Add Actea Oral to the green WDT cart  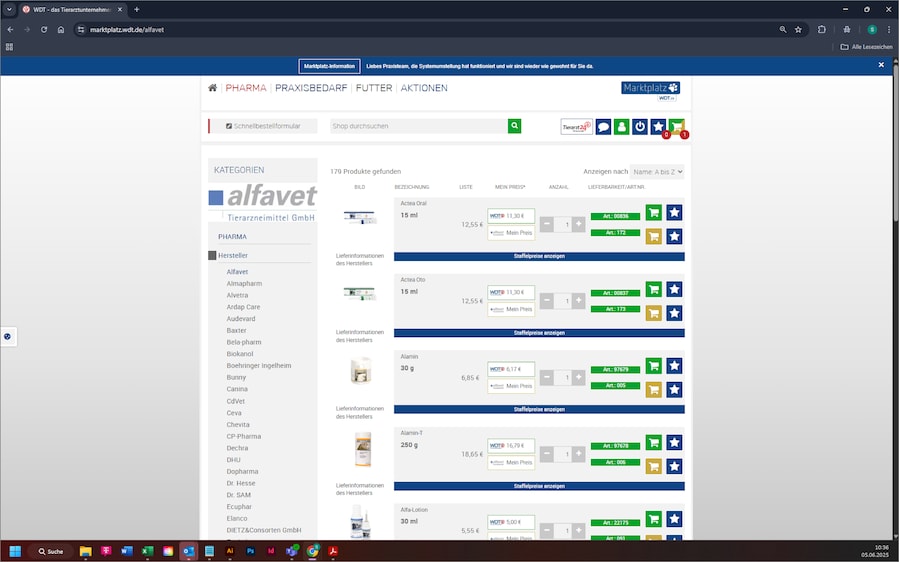[x=654, y=212]
